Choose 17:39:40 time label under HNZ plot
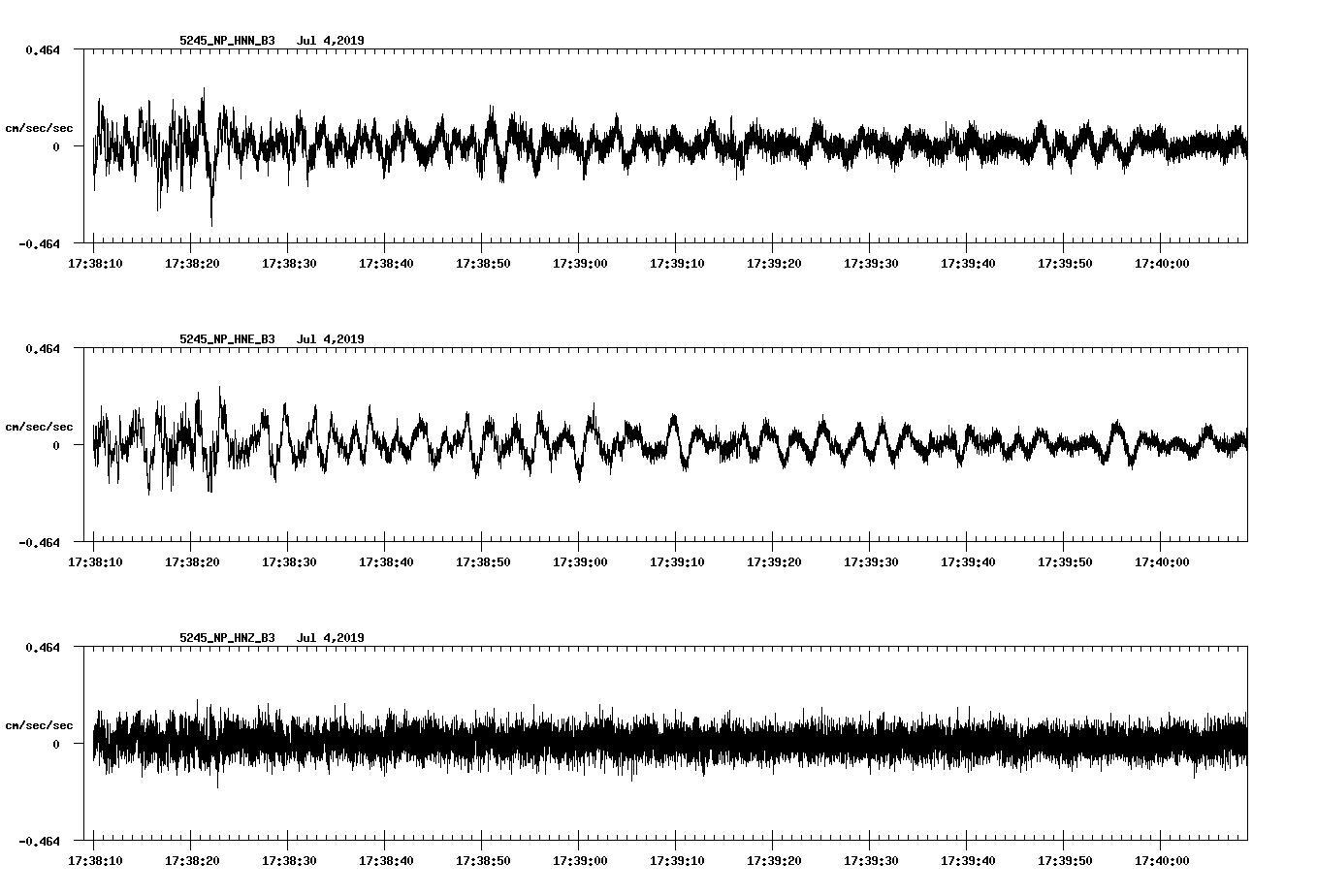This screenshot has height=896, width=1317. tap(968, 860)
